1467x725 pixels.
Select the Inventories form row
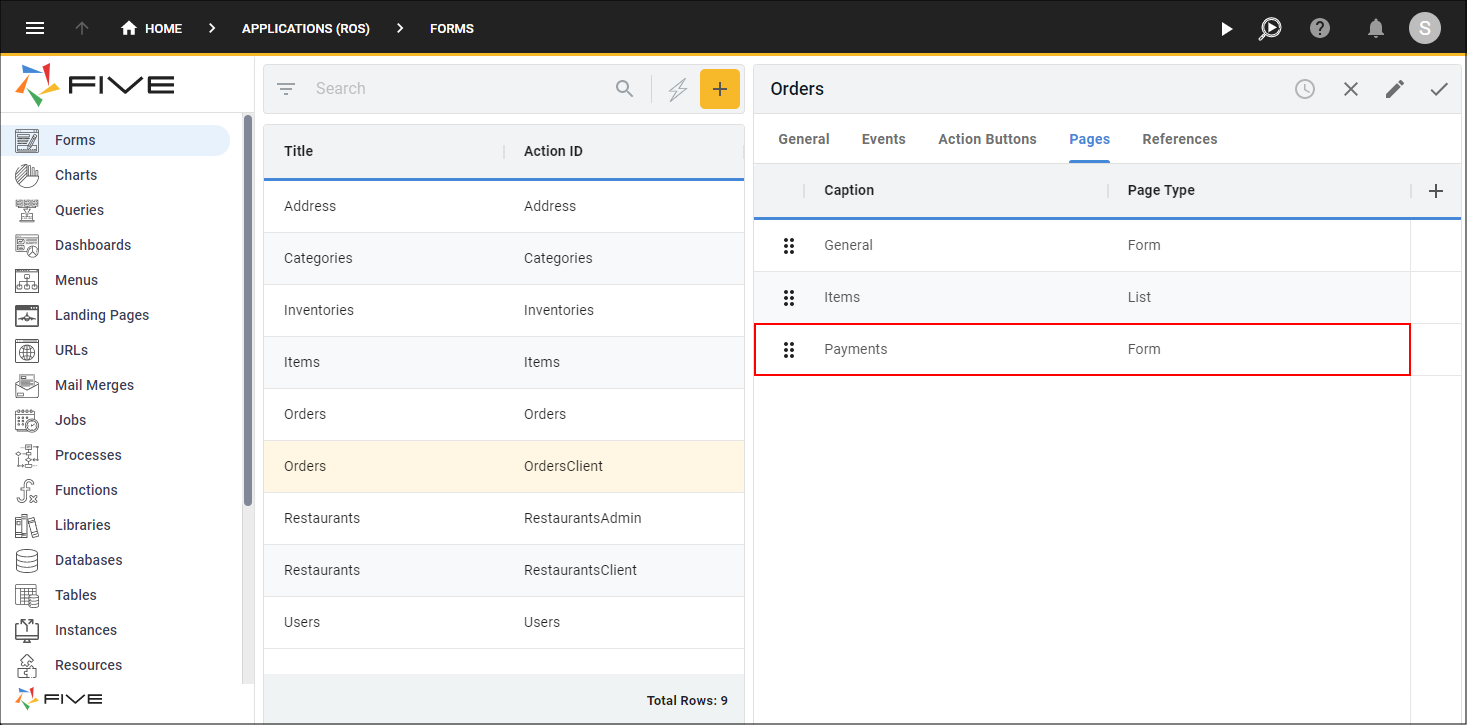point(504,310)
